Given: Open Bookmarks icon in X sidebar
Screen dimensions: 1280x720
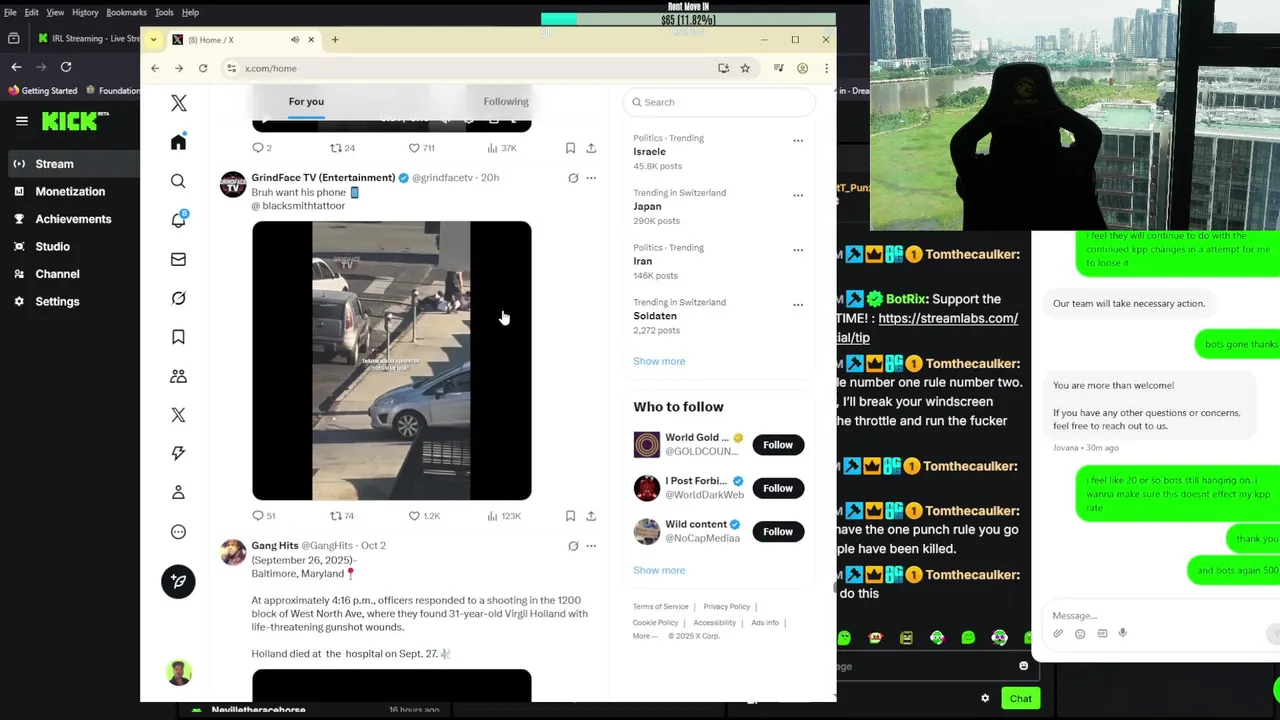Looking at the screenshot, I should point(178,337).
